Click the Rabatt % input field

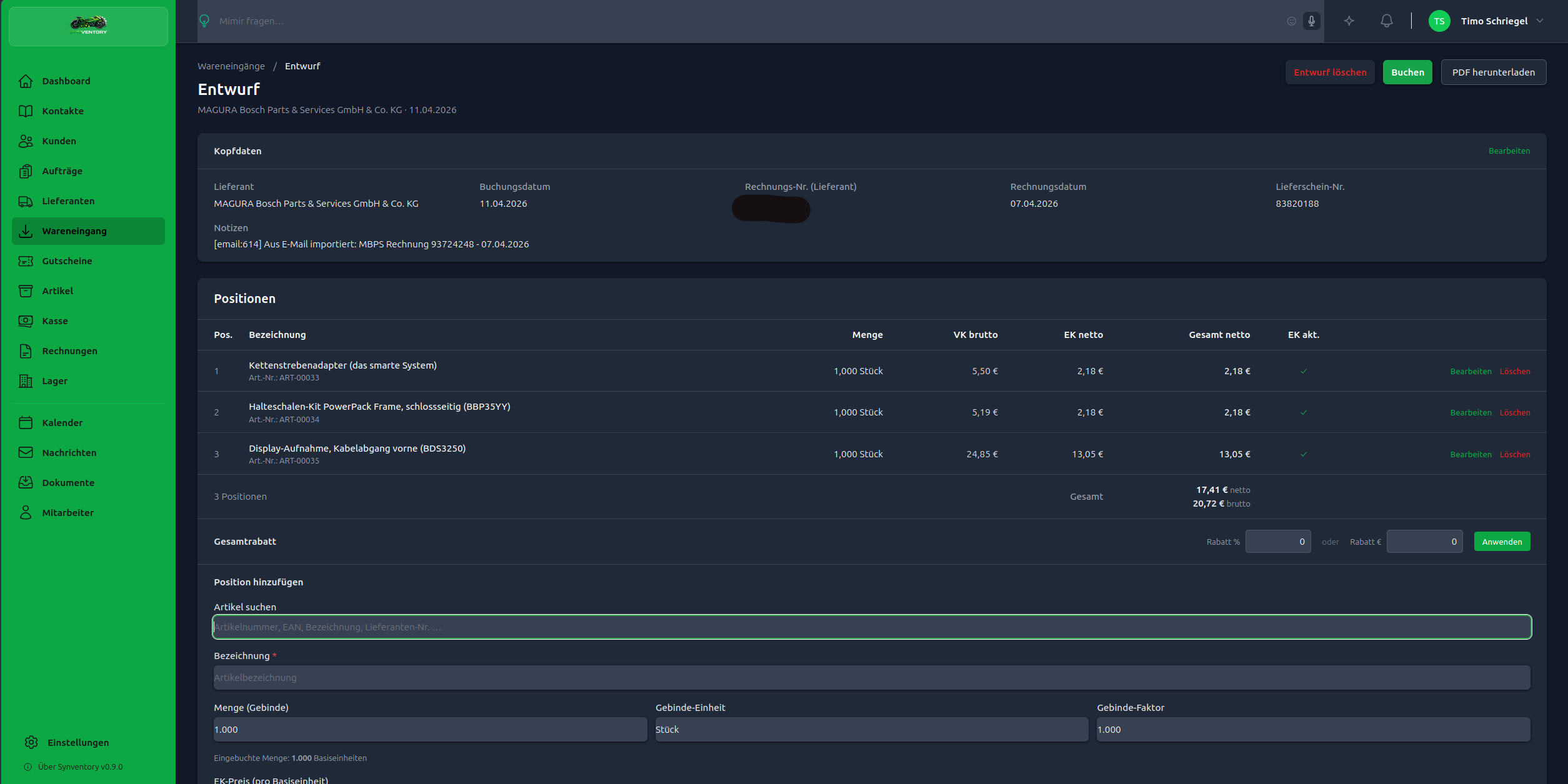[1277, 542]
